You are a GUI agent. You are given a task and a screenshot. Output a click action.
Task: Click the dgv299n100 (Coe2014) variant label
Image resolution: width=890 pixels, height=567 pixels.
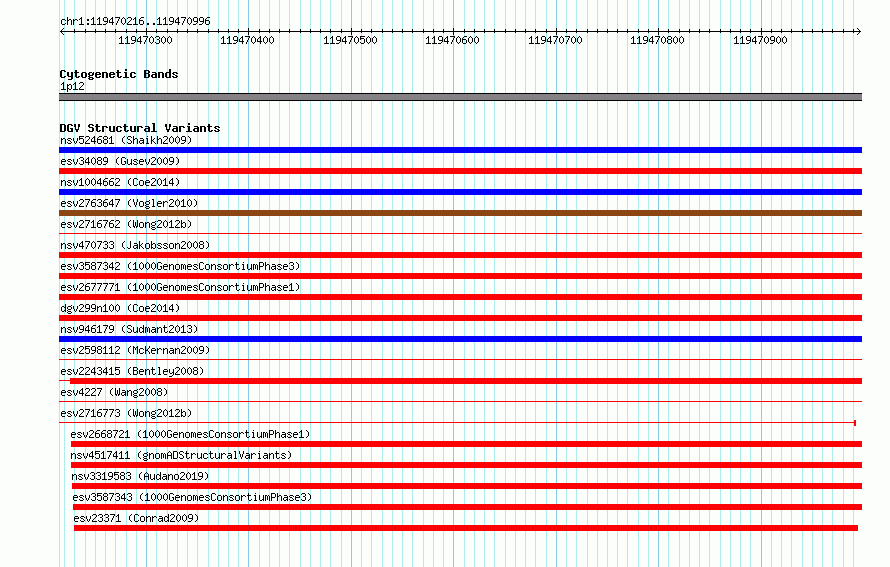point(120,308)
